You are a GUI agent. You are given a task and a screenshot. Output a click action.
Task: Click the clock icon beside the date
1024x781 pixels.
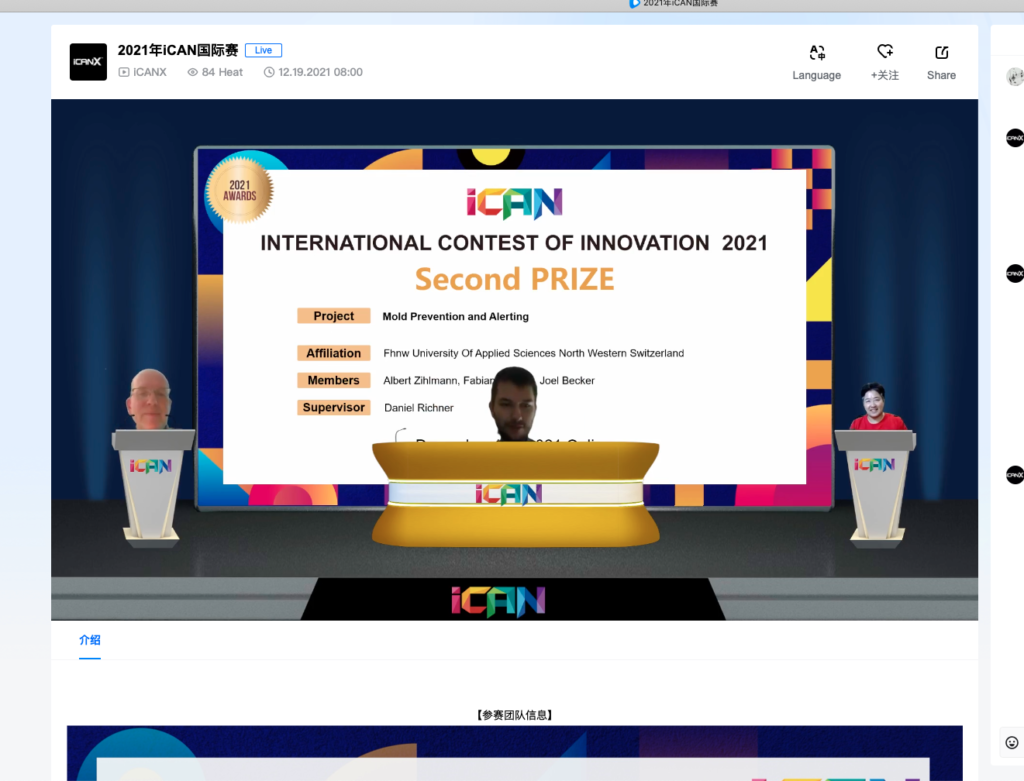click(x=269, y=72)
